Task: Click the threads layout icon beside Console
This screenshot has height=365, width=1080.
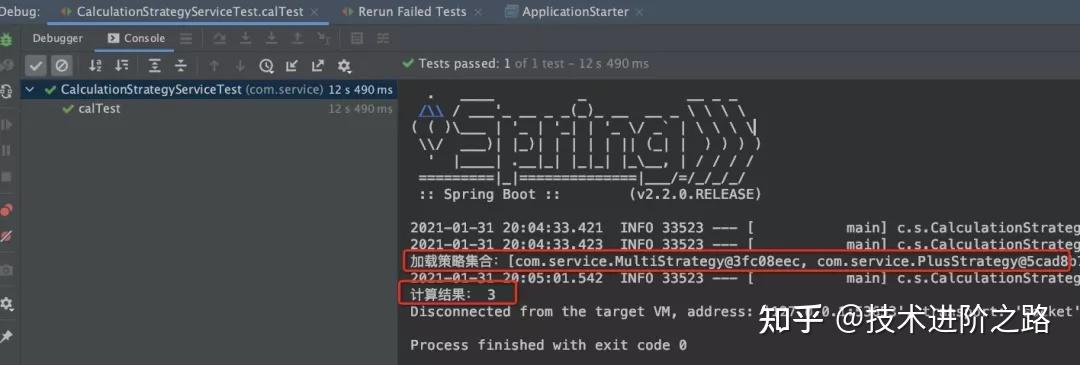Action: tap(185, 39)
